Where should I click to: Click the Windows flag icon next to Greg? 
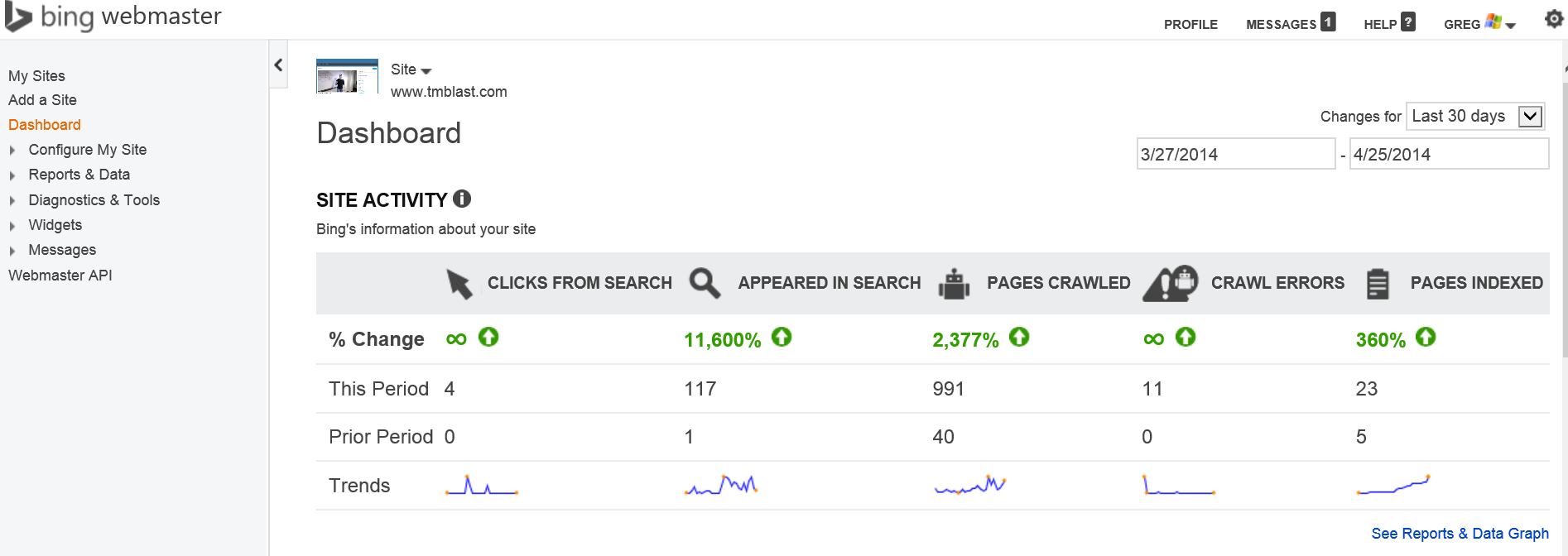click(1493, 22)
